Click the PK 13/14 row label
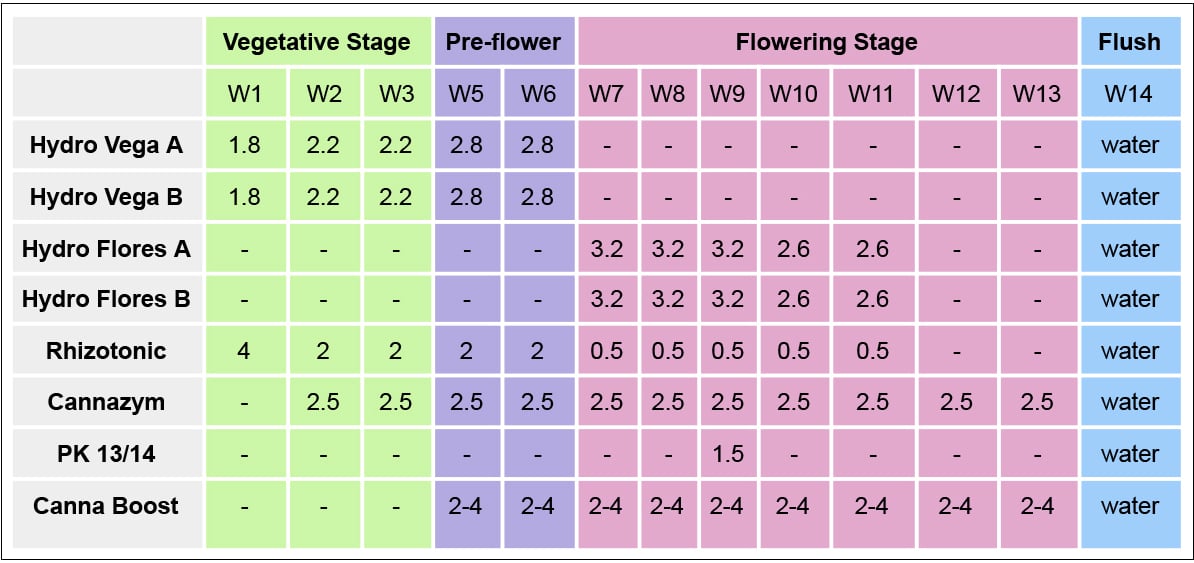The image size is (1194, 563). click(x=106, y=454)
